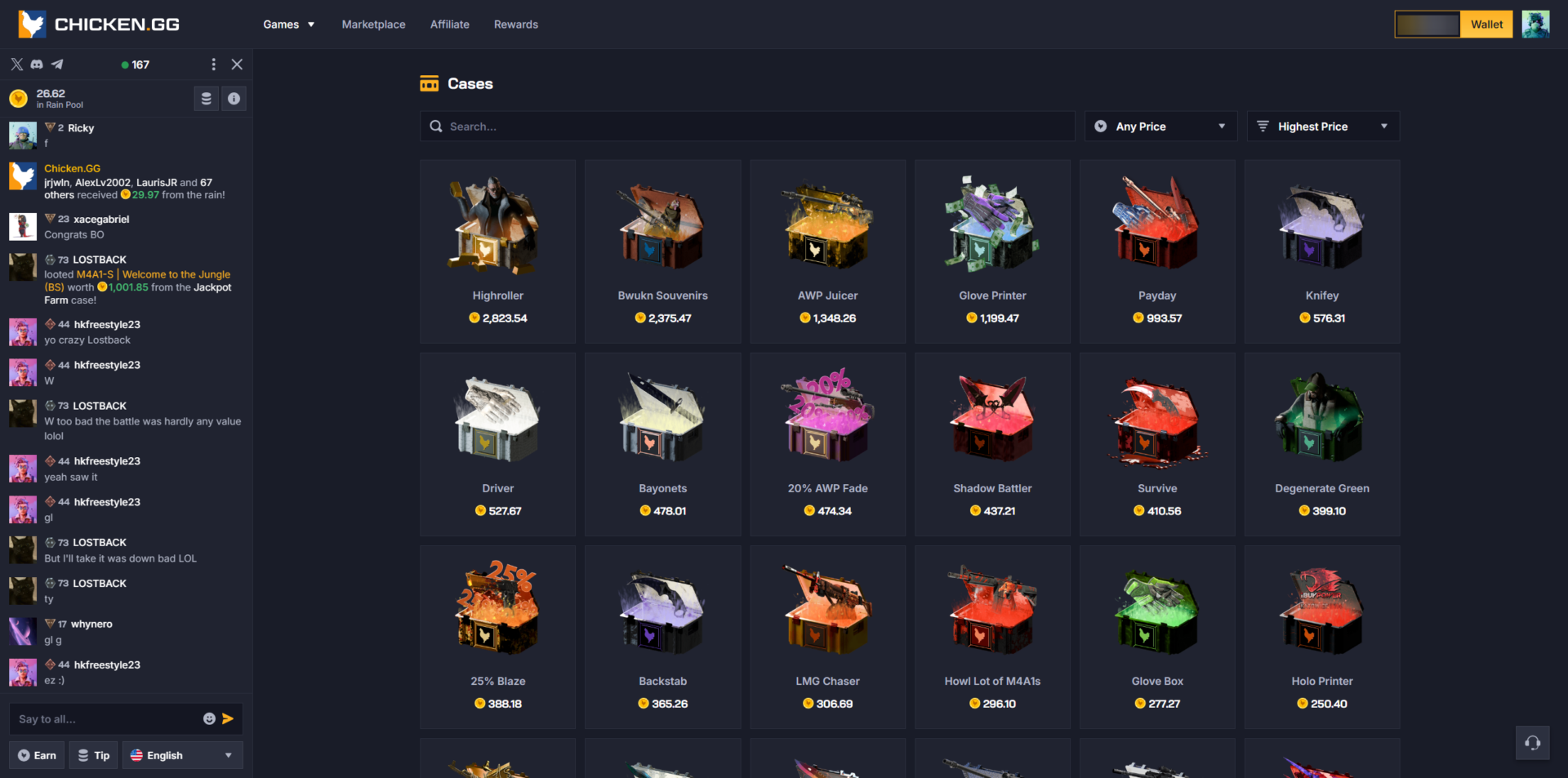1568x778 pixels.
Task: Expand the Games navigation dropdown
Action: pyautogui.click(x=288, y=24)
